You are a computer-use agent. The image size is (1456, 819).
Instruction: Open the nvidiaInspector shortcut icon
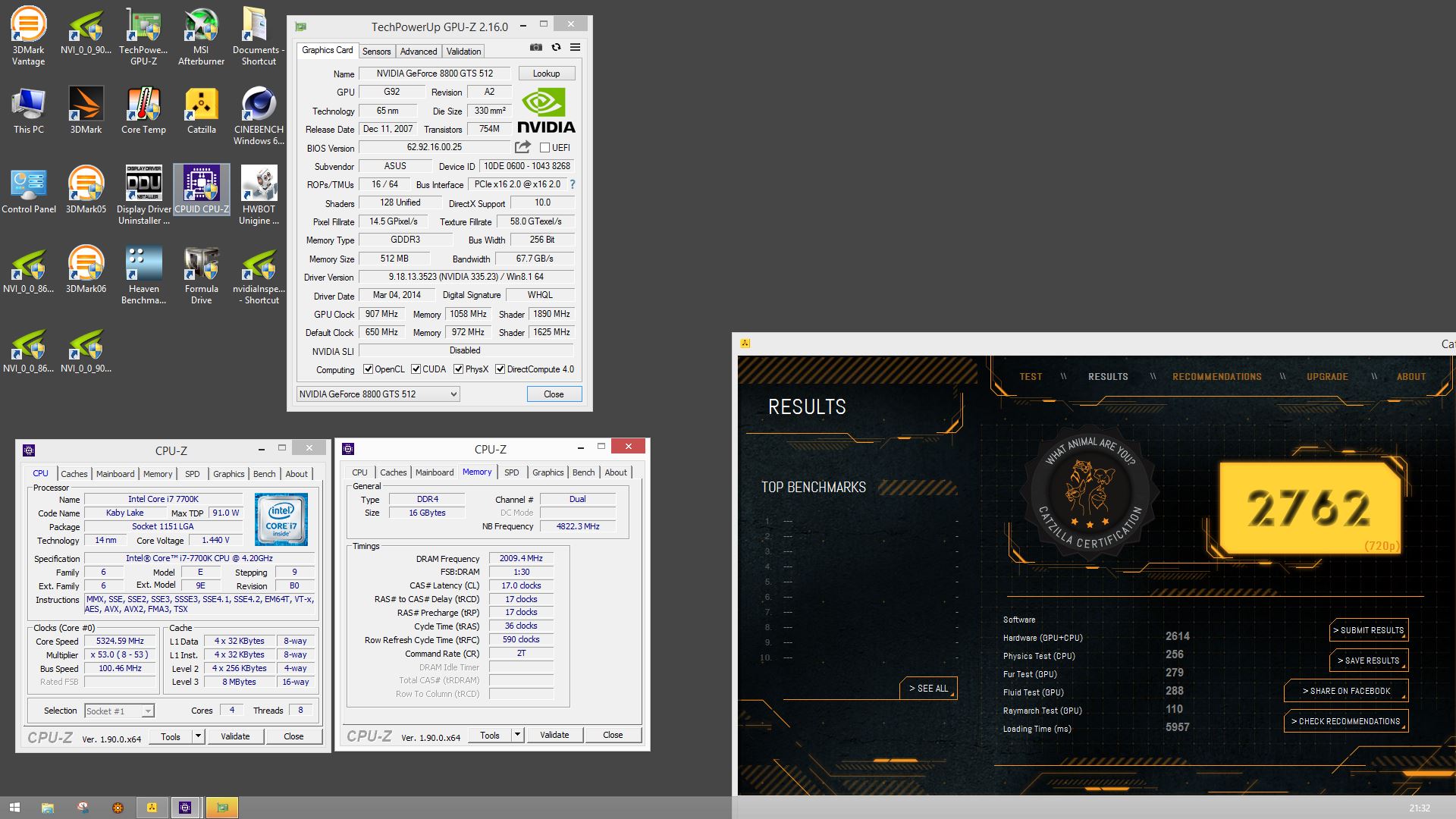coord(259,275)
